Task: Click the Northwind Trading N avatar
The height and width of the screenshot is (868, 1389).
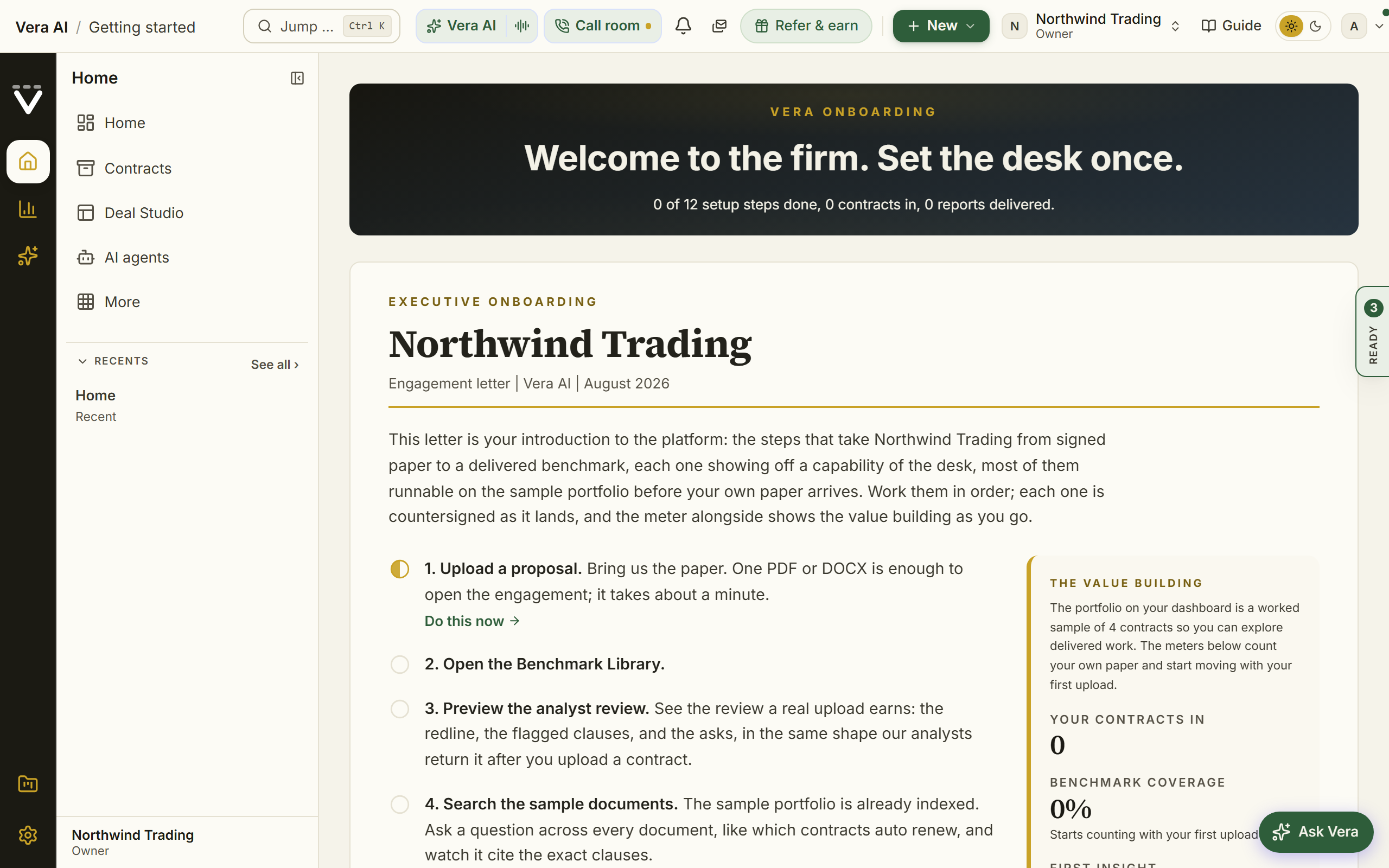Action: pos(1014,27)
